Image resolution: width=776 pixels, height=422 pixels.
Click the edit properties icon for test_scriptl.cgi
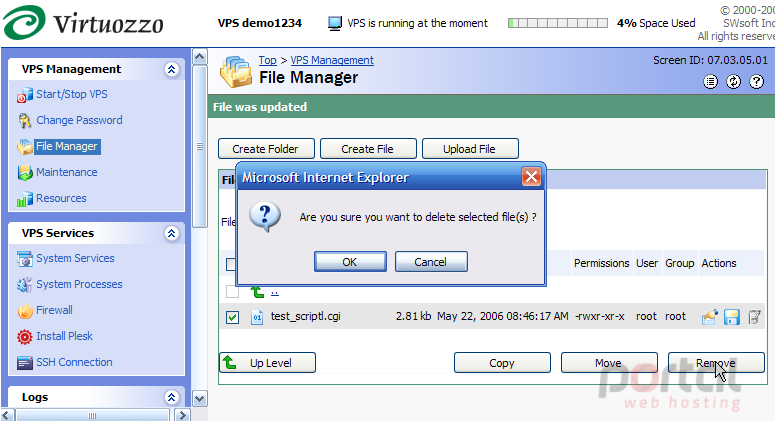(710, 317)
